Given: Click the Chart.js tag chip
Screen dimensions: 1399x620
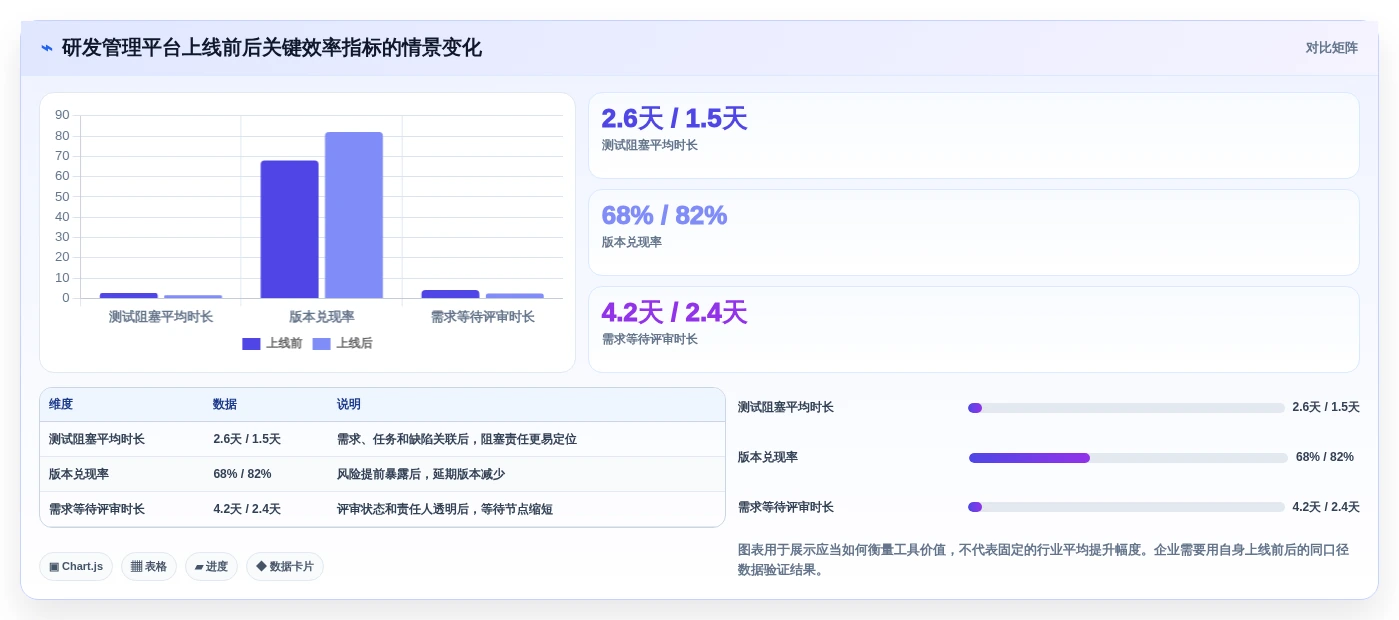Looking at the screenshot, I should [76, 566].
